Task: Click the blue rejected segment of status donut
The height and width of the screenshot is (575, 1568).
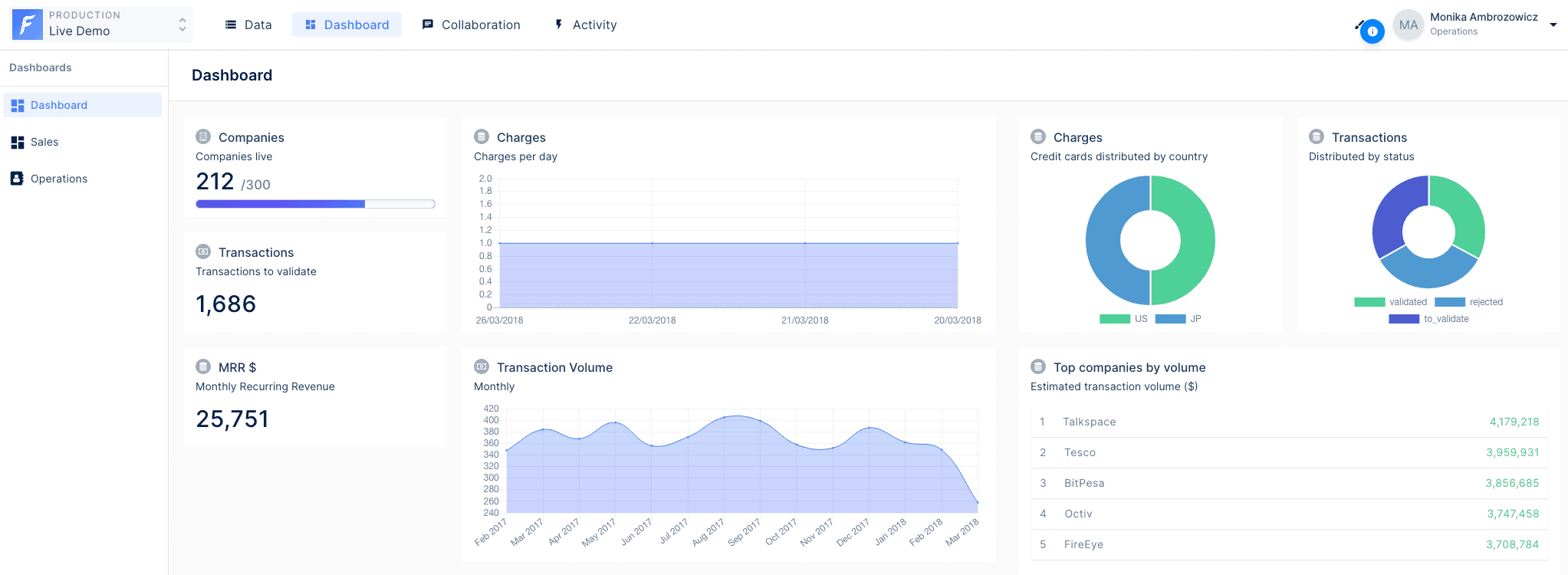Action: [x=1428, y=273]
